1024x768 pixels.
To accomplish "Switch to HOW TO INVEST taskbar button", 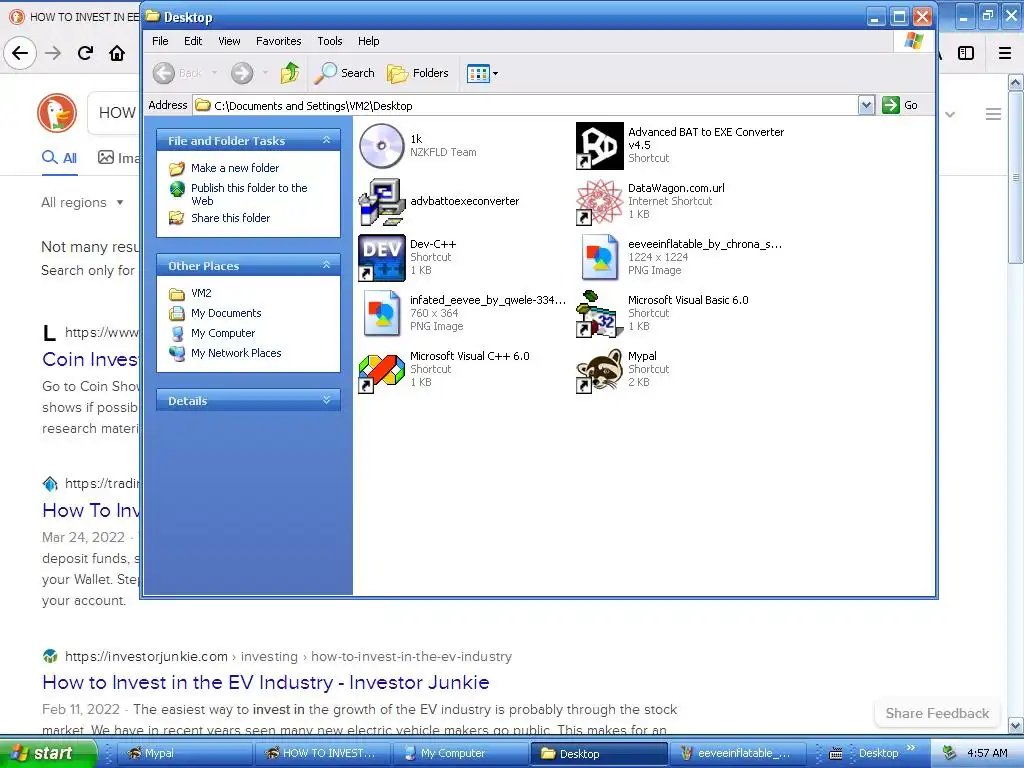I will 323,753.
